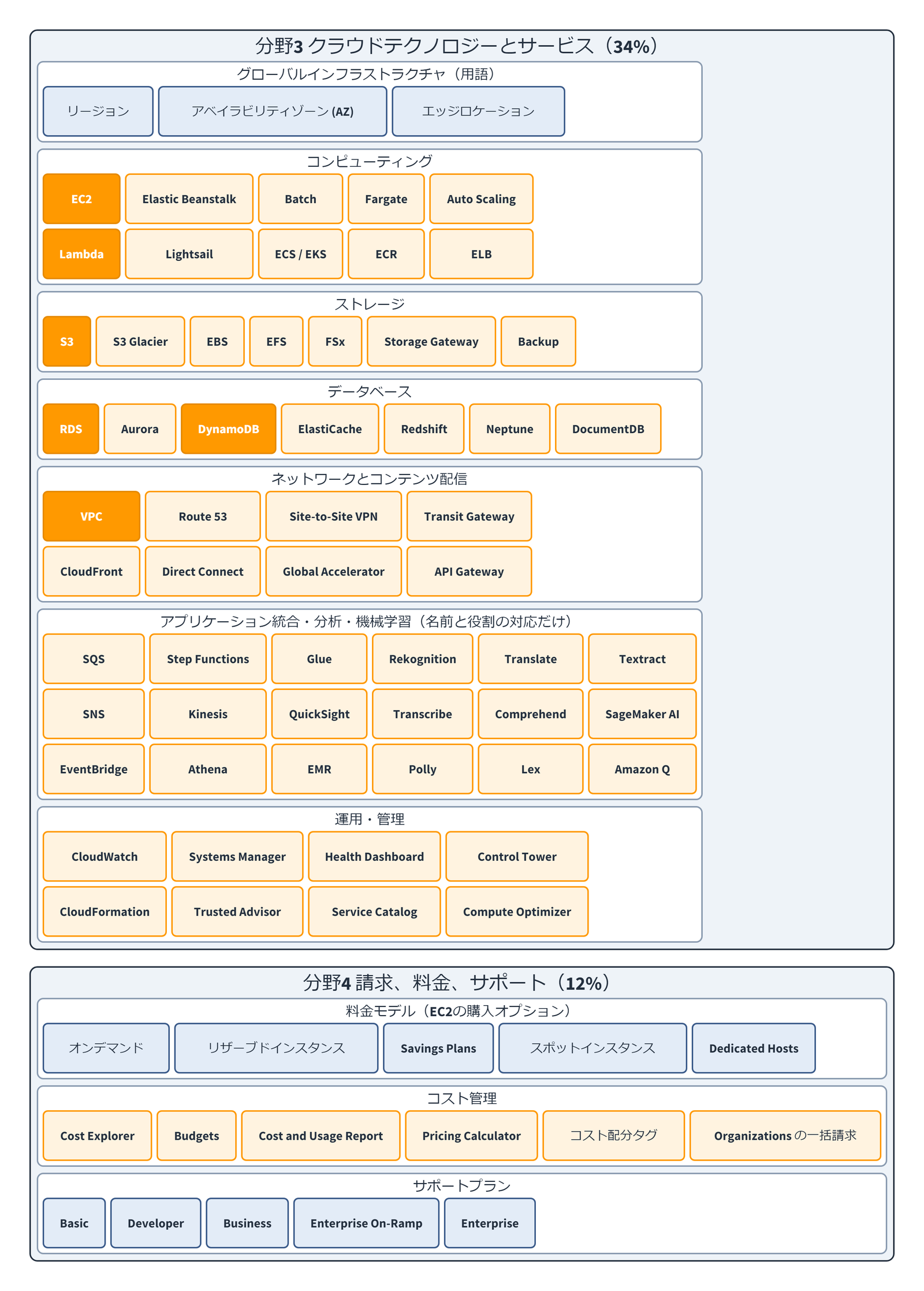Click the Dedicated Hosts box
The image size is (924, 1291).
coord(754,1049)
